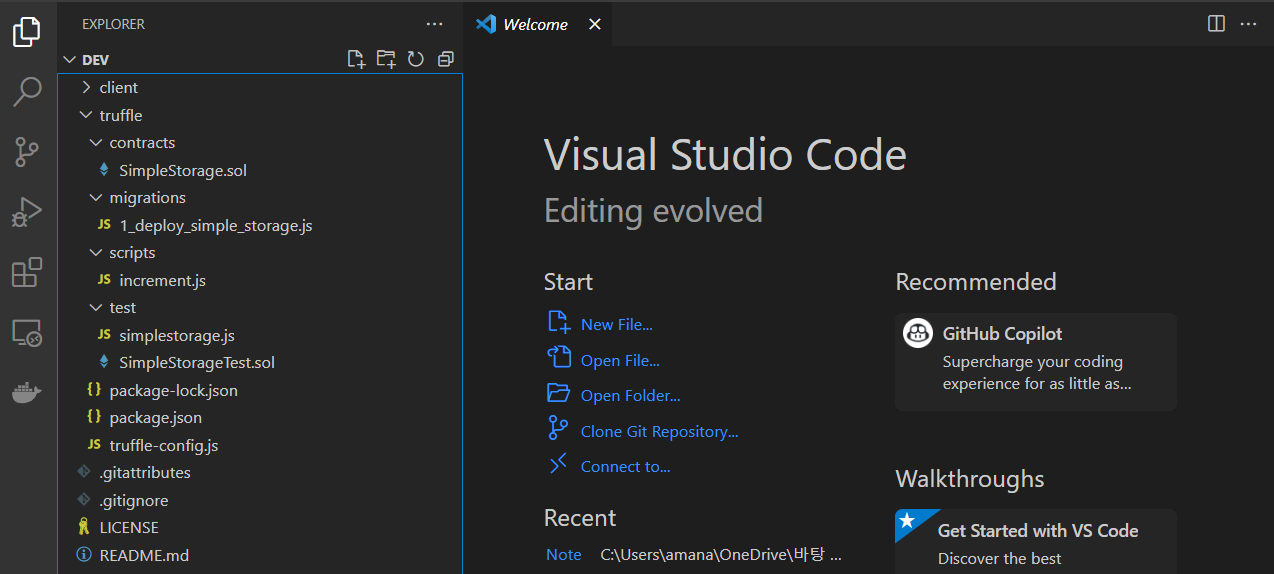Open the Remote Explorer icon

(27, 333)
